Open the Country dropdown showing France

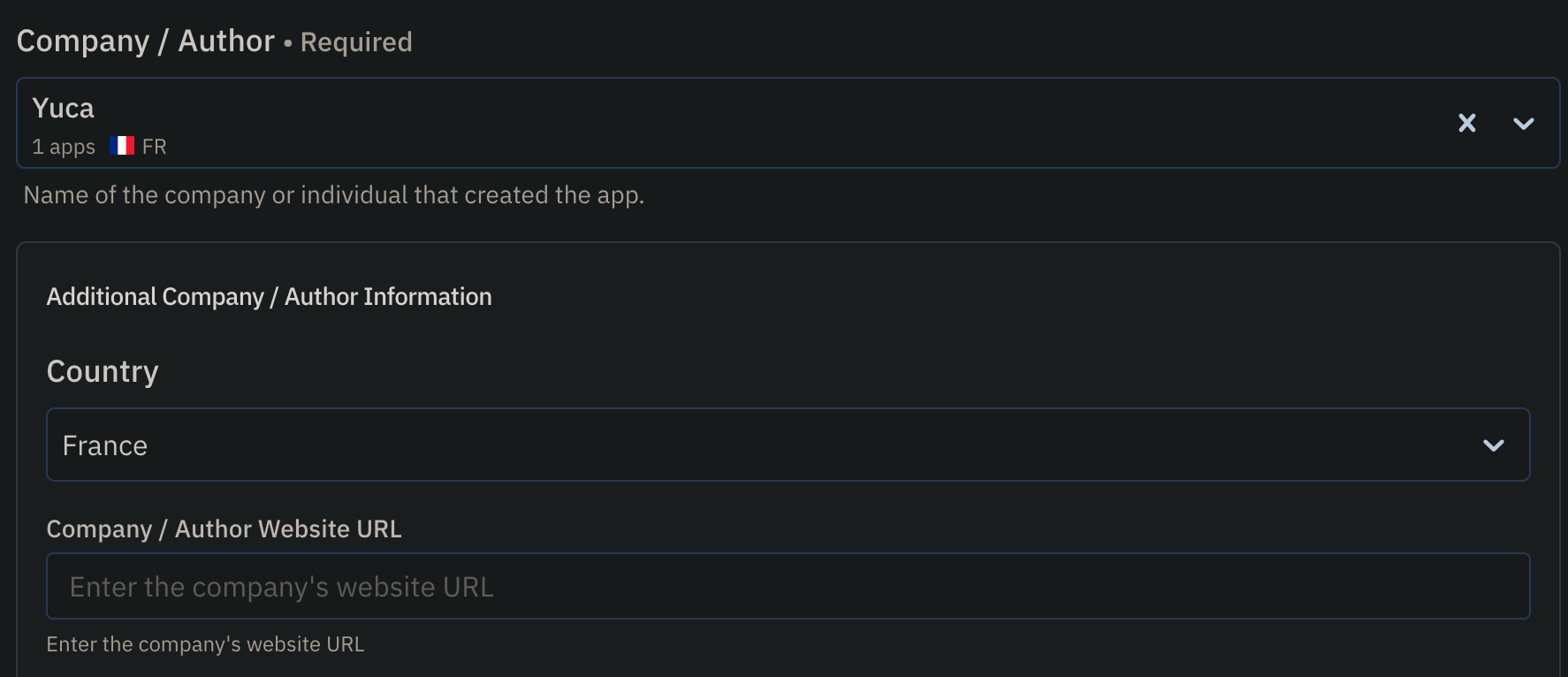[787, 445]
